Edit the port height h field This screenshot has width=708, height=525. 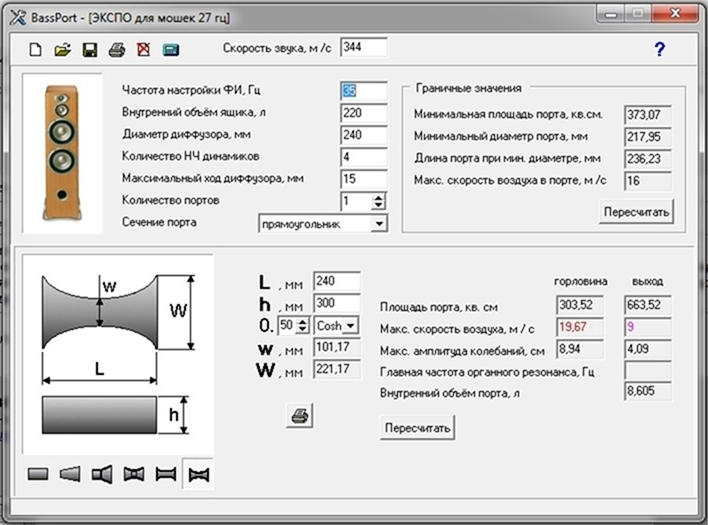pos(337,303)
